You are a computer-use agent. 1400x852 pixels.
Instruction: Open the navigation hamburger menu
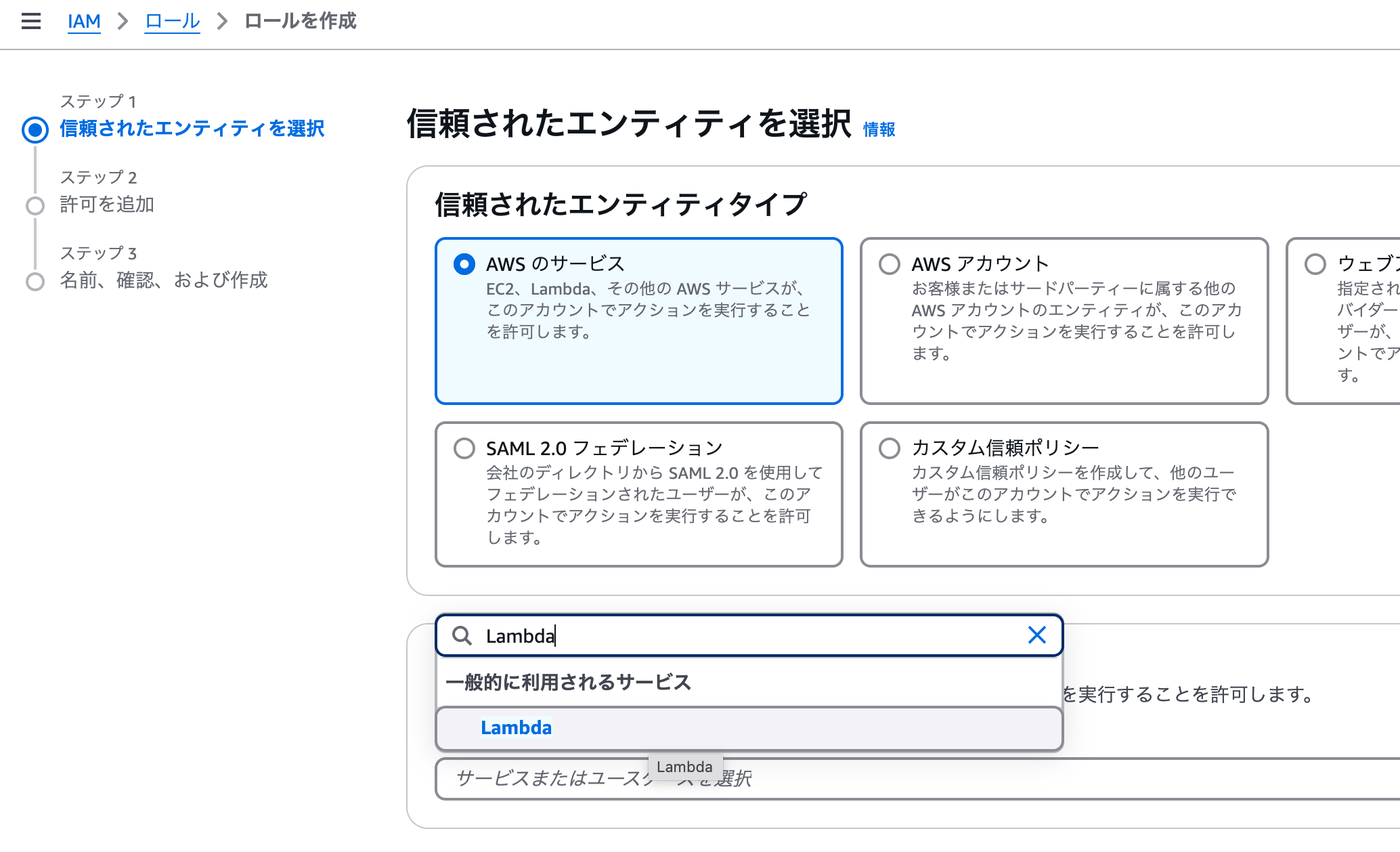(30, 21)
